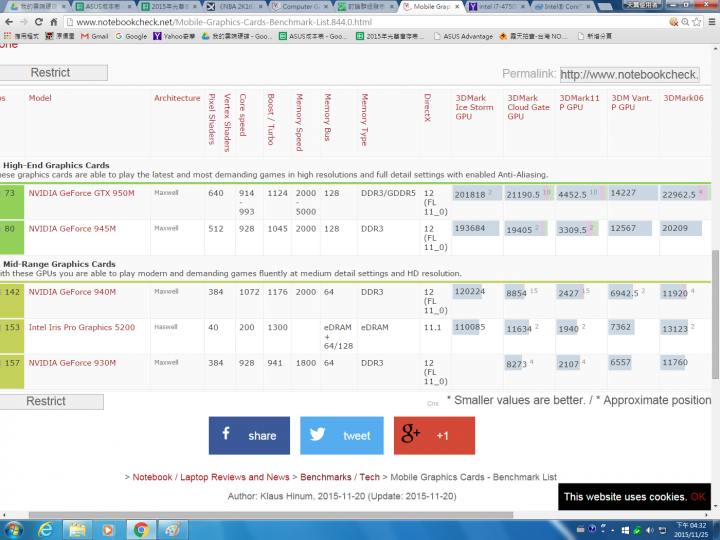Open the Apps shortcut in bookmarks bar
Screen dimensions: 720x540
21,36
